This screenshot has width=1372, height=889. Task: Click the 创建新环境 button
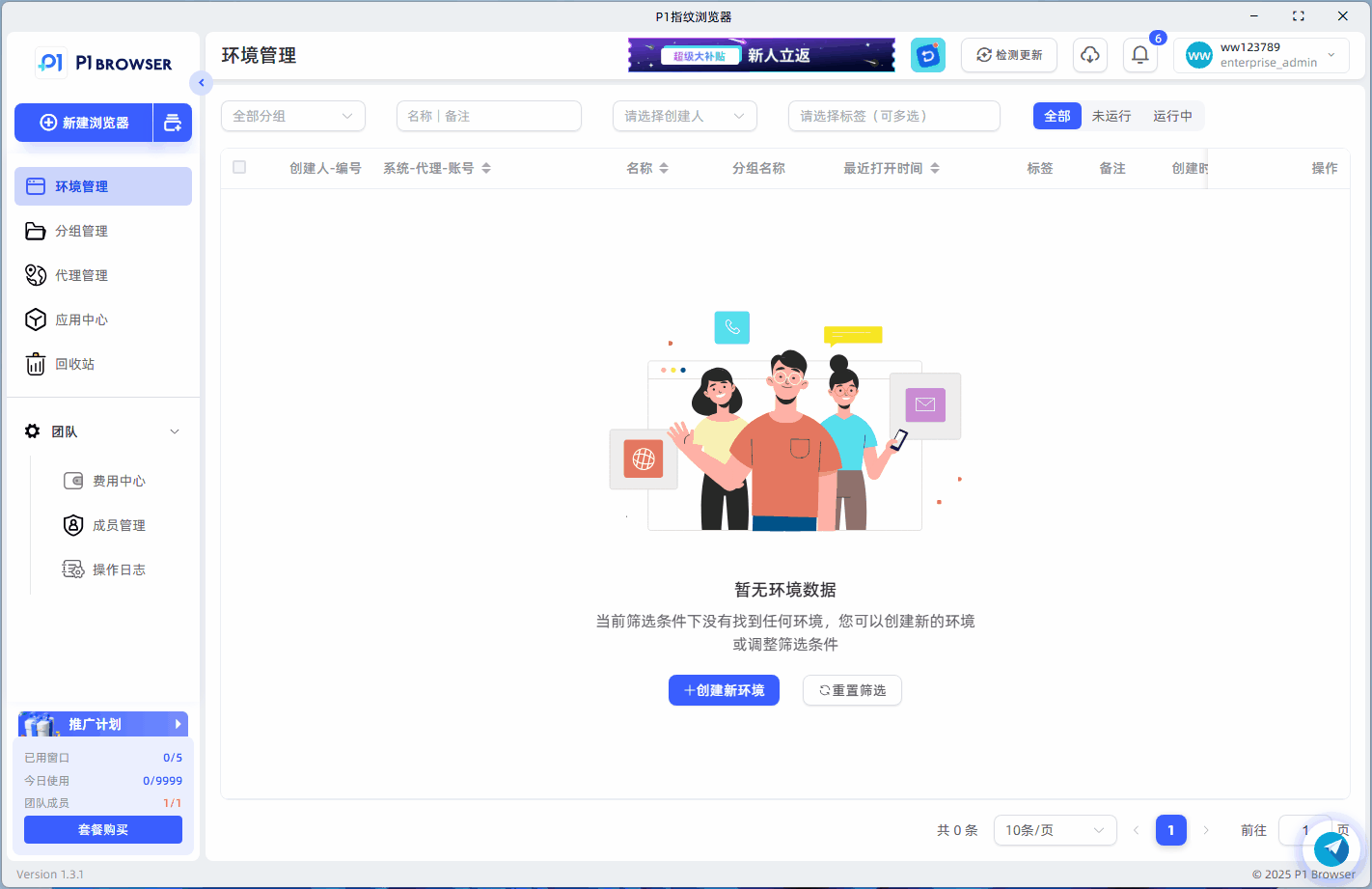(724, 689)
